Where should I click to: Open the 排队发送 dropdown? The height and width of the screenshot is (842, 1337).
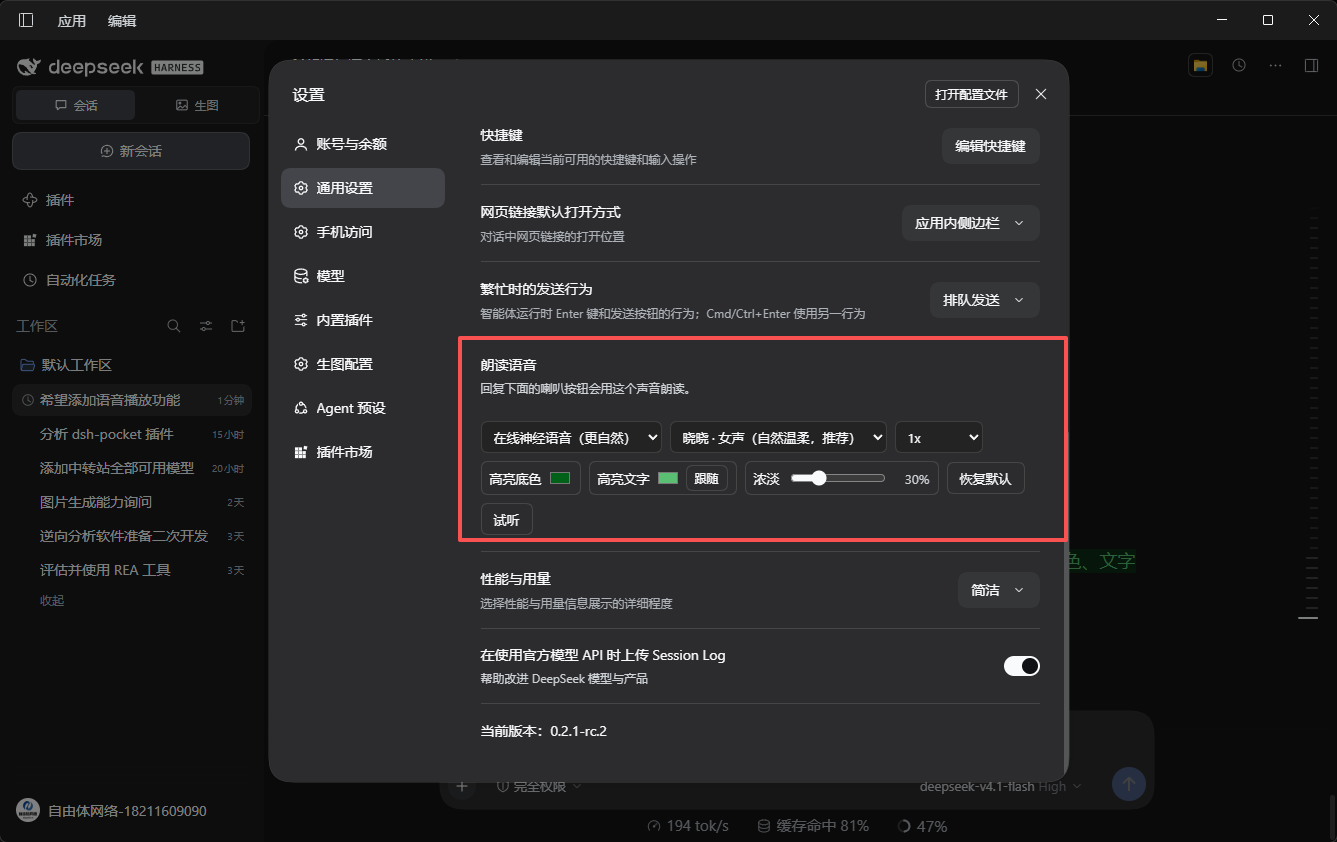click(x=985, y=300)
